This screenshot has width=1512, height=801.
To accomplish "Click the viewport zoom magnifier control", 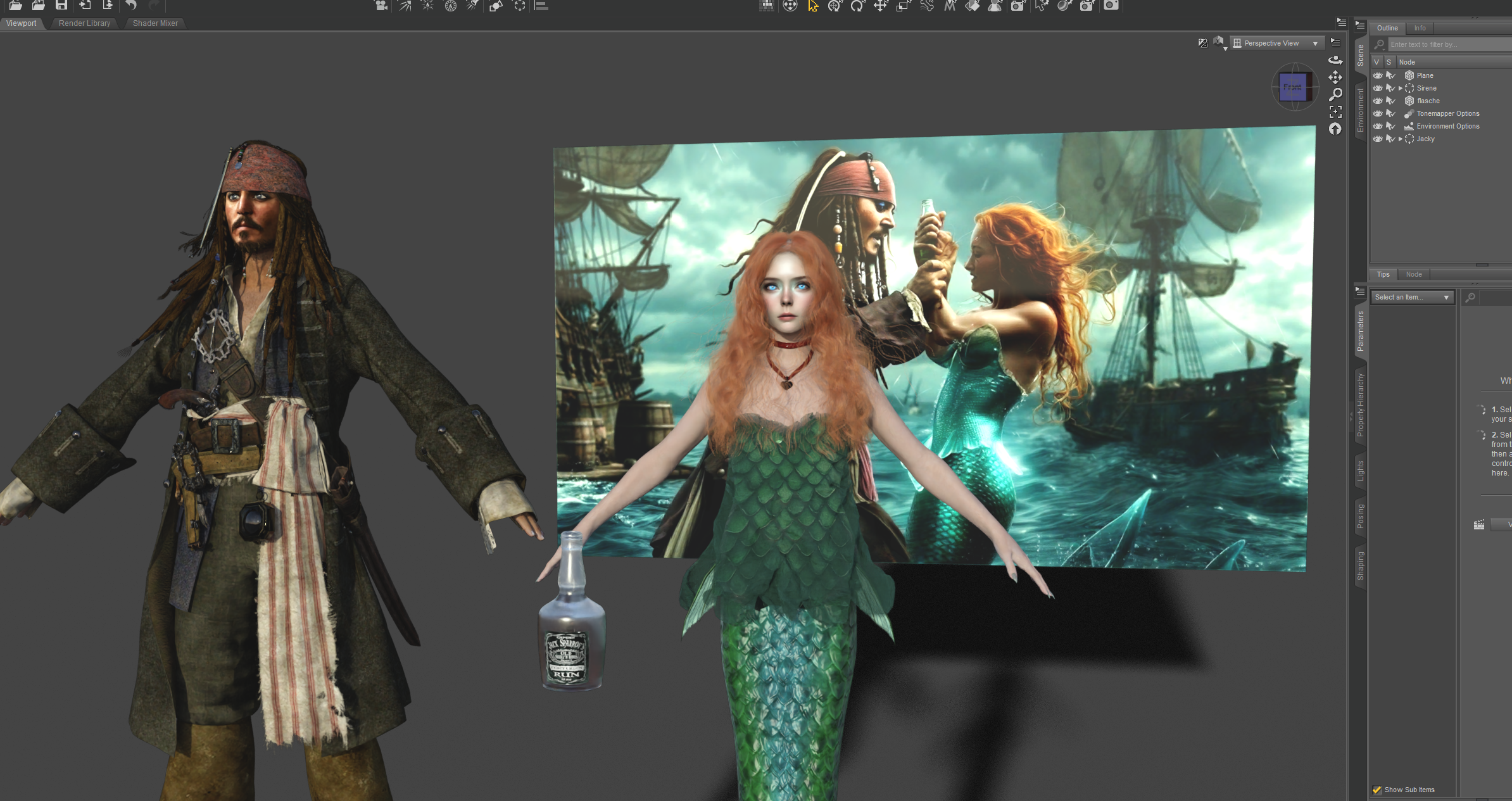I will 1335,94.
